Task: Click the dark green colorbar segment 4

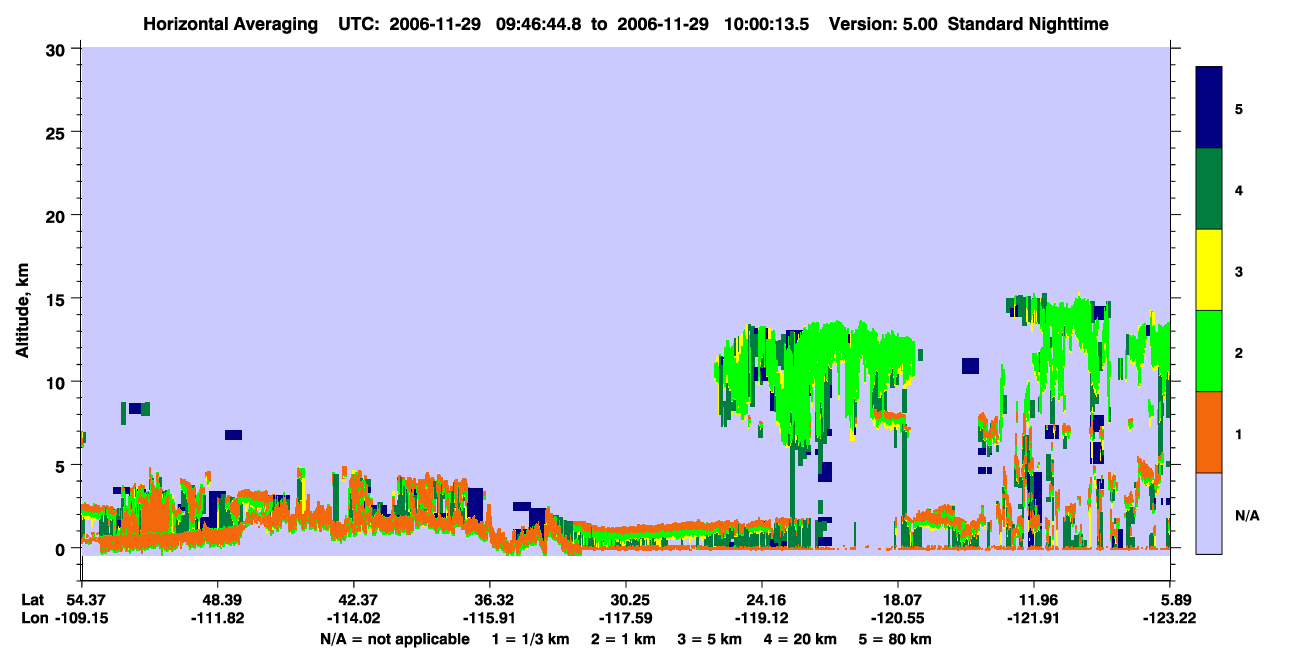Action: (1209, 189)
